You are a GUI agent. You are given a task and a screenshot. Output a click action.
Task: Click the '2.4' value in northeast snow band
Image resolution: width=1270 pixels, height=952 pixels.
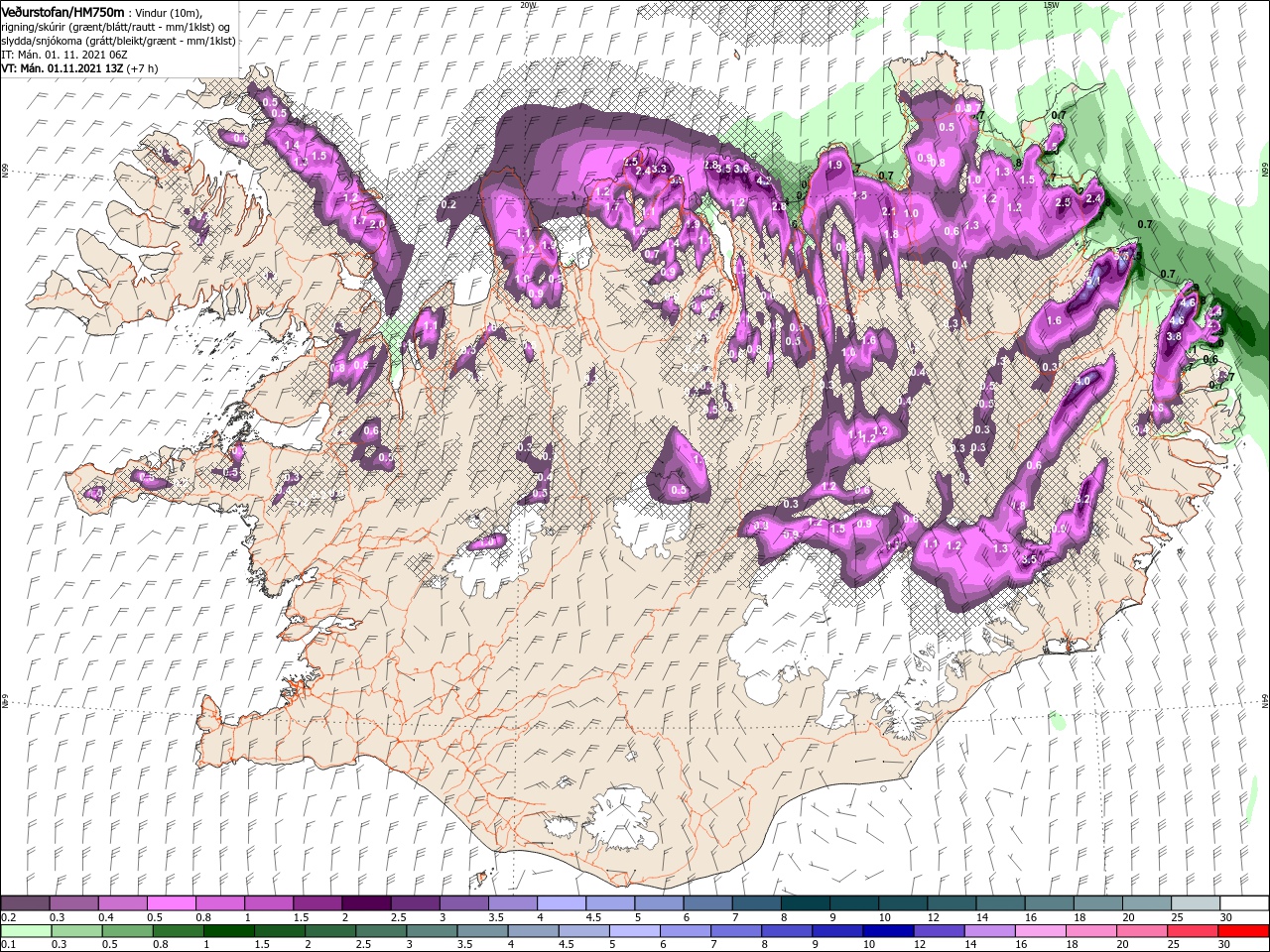pos(1094,198)
